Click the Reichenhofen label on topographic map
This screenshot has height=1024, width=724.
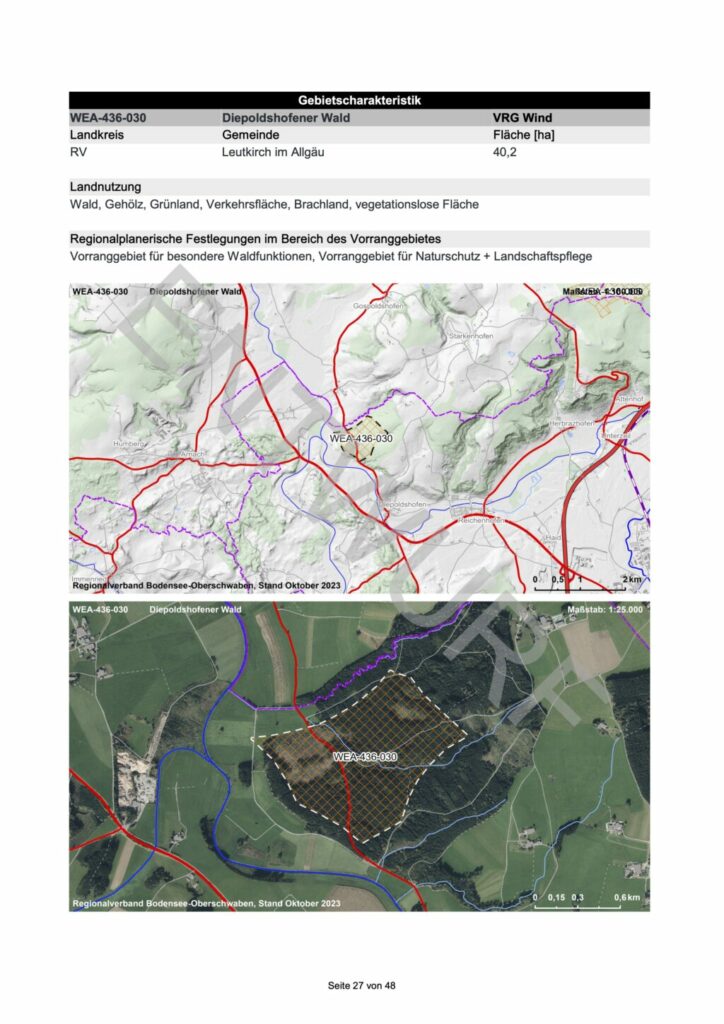pos(480,521)
